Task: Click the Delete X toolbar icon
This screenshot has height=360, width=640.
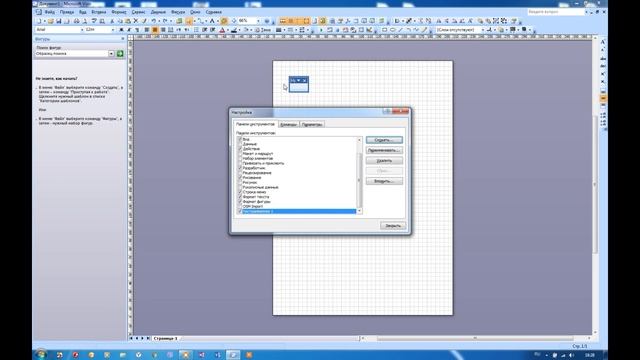Action: click(136, 21)
